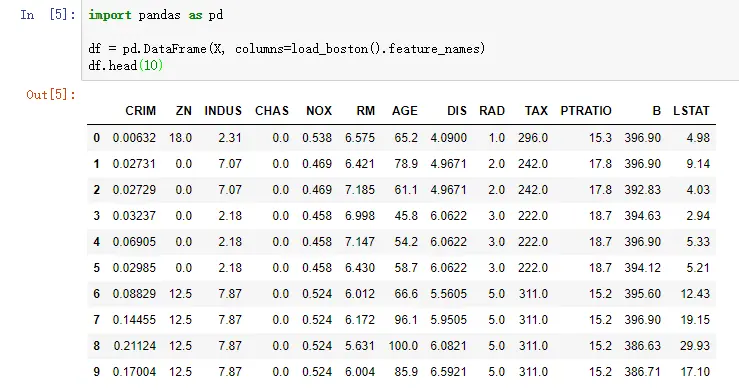
Task: Click the df.head(10) code line
Action: pyautogui.click(x=125, y=65)
